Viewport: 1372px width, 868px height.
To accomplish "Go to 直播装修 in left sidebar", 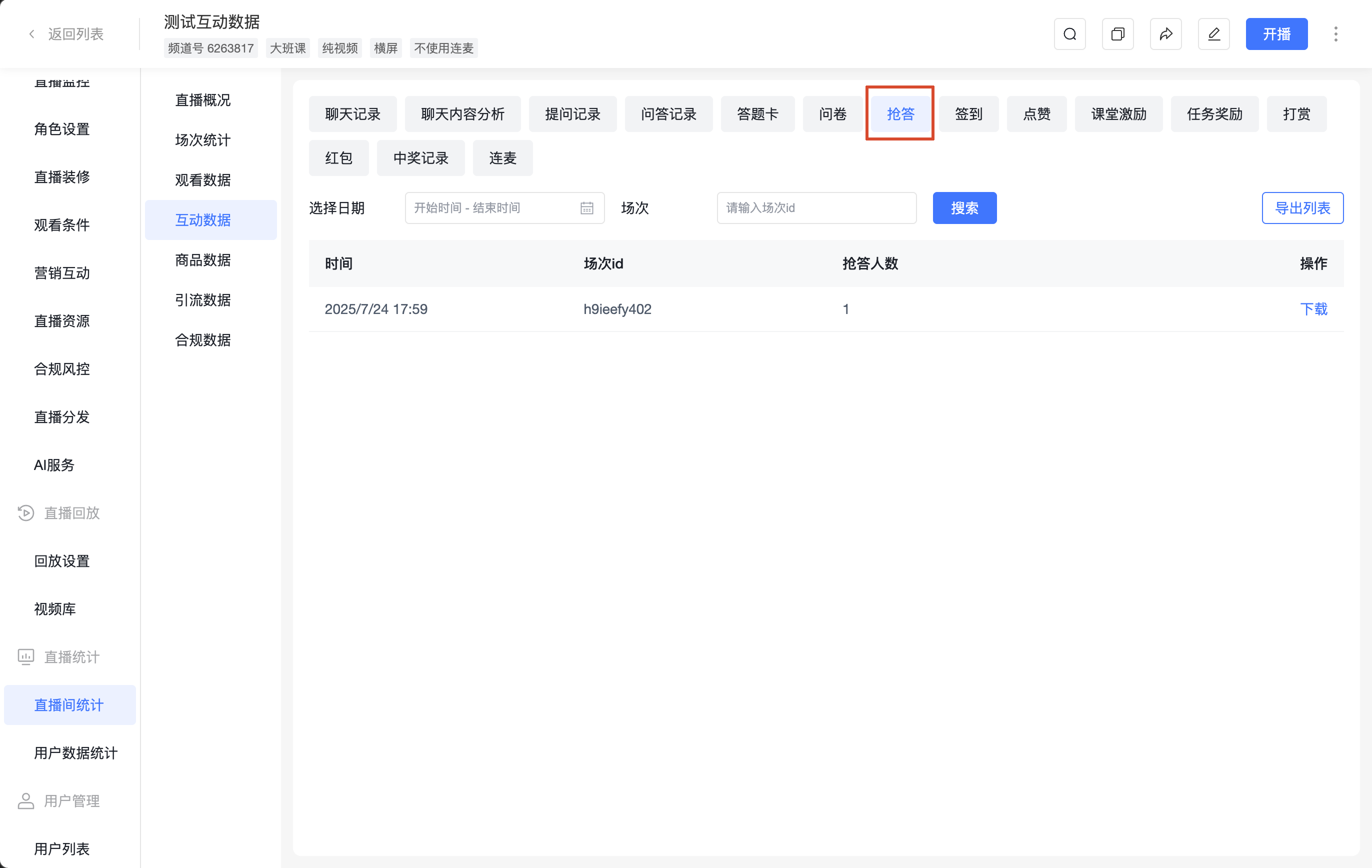I will [x=61, y=177].
